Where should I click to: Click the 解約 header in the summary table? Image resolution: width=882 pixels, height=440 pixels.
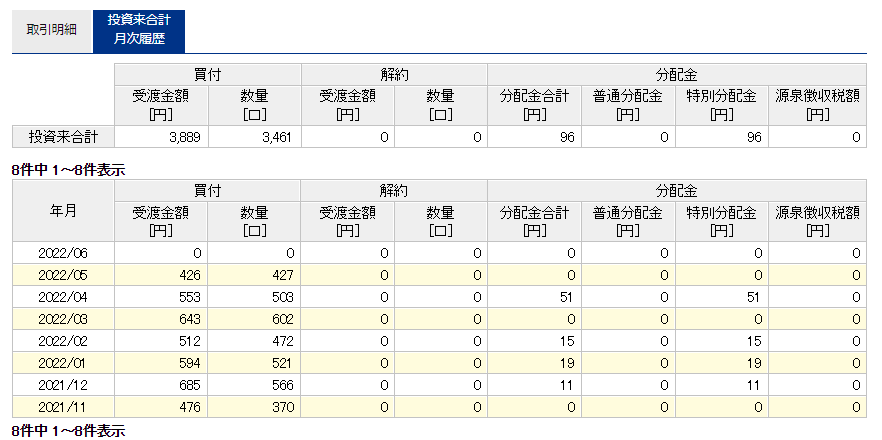point(394,75)
